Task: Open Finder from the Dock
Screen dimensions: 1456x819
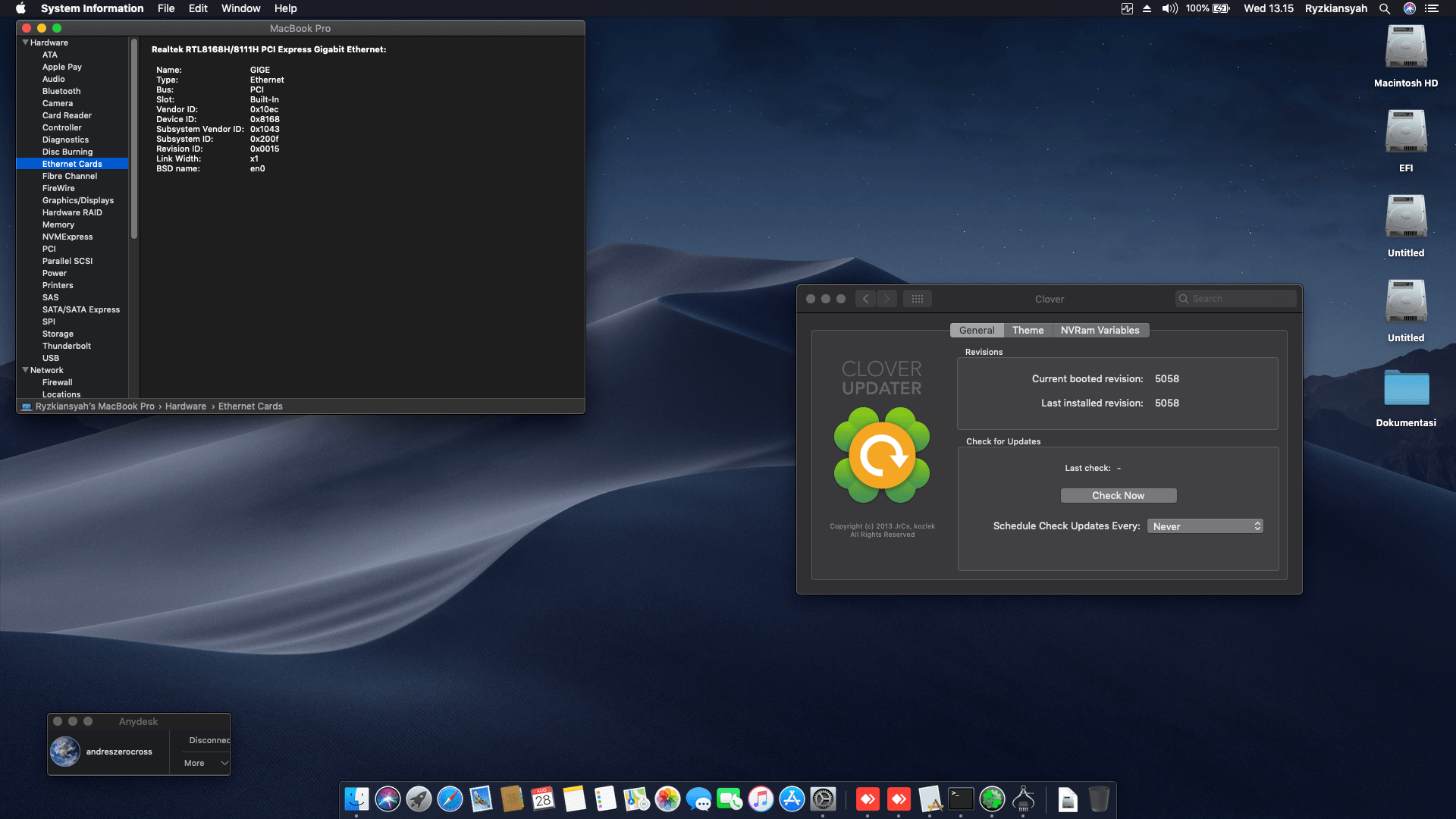Action: [x=356, y=799]
